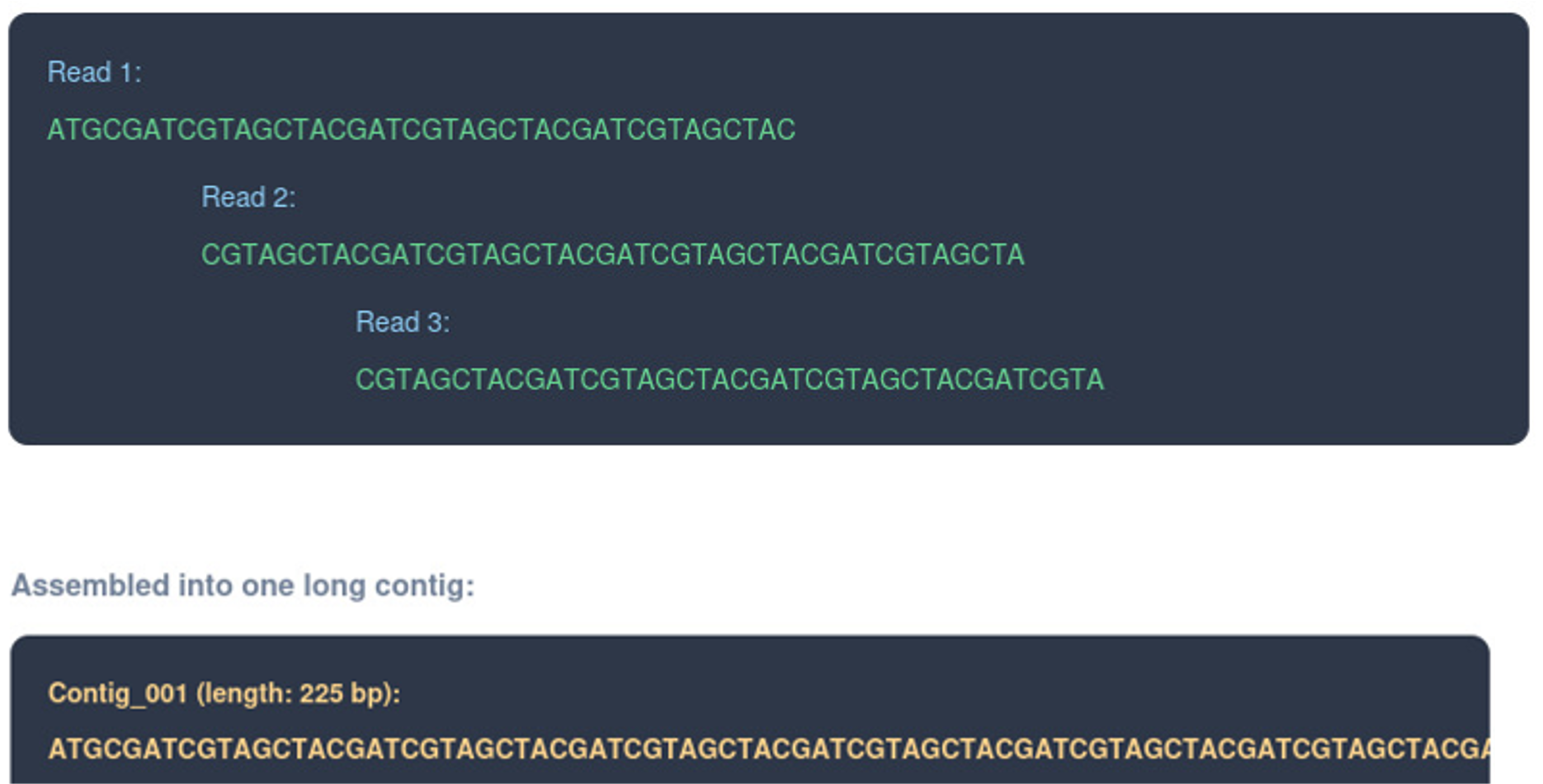Image resolution: width=1543 pixels, height=784 pixels.
Task: Click the middle of the Read 2 sequence
Action: (x=612, y=254)
